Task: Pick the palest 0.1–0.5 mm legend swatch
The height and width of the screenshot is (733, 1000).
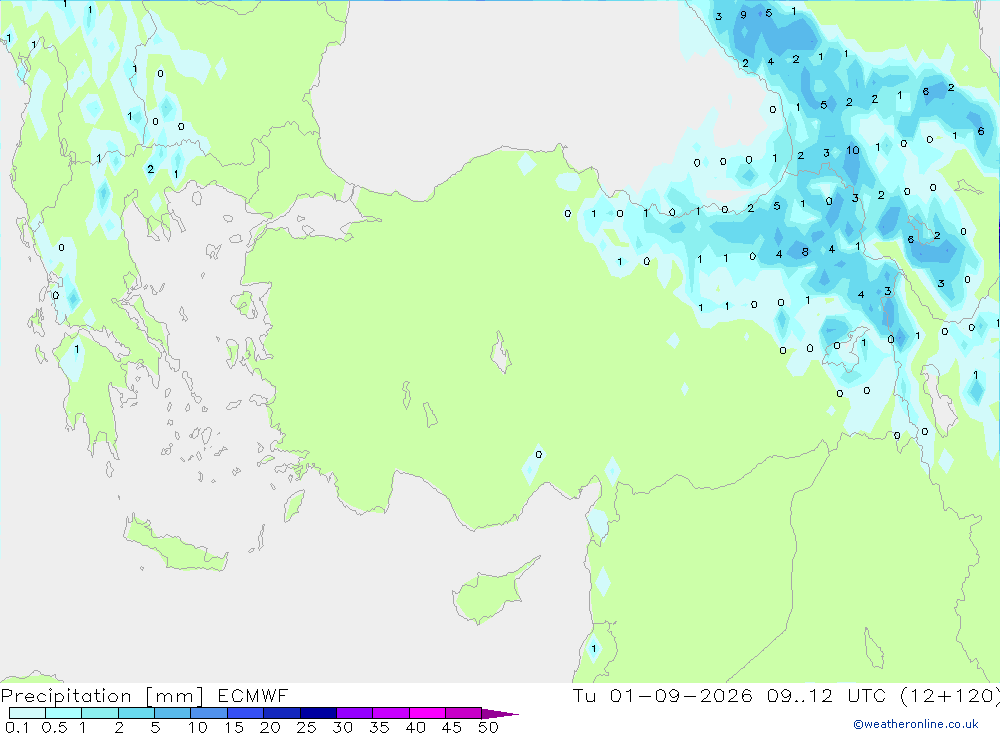Action: coord(27,713)
